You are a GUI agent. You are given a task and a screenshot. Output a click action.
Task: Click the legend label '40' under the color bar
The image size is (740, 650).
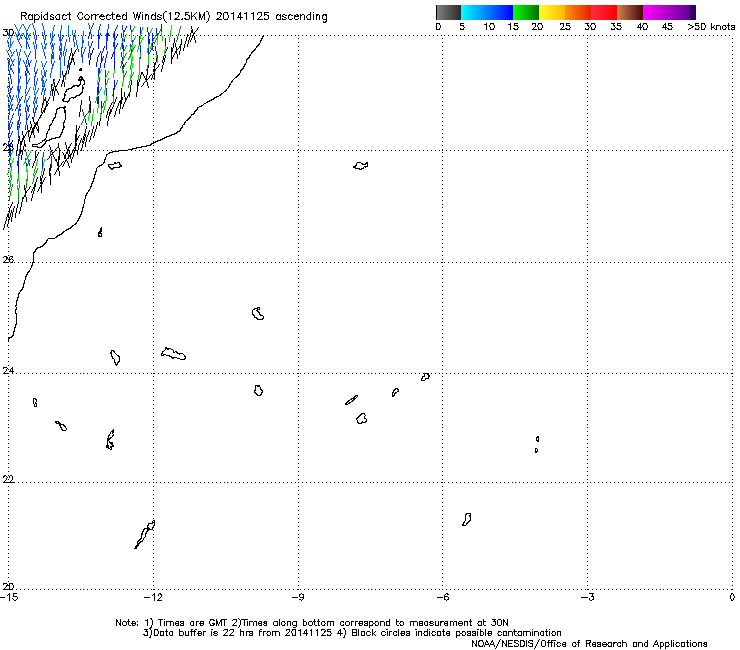[642, 27]
